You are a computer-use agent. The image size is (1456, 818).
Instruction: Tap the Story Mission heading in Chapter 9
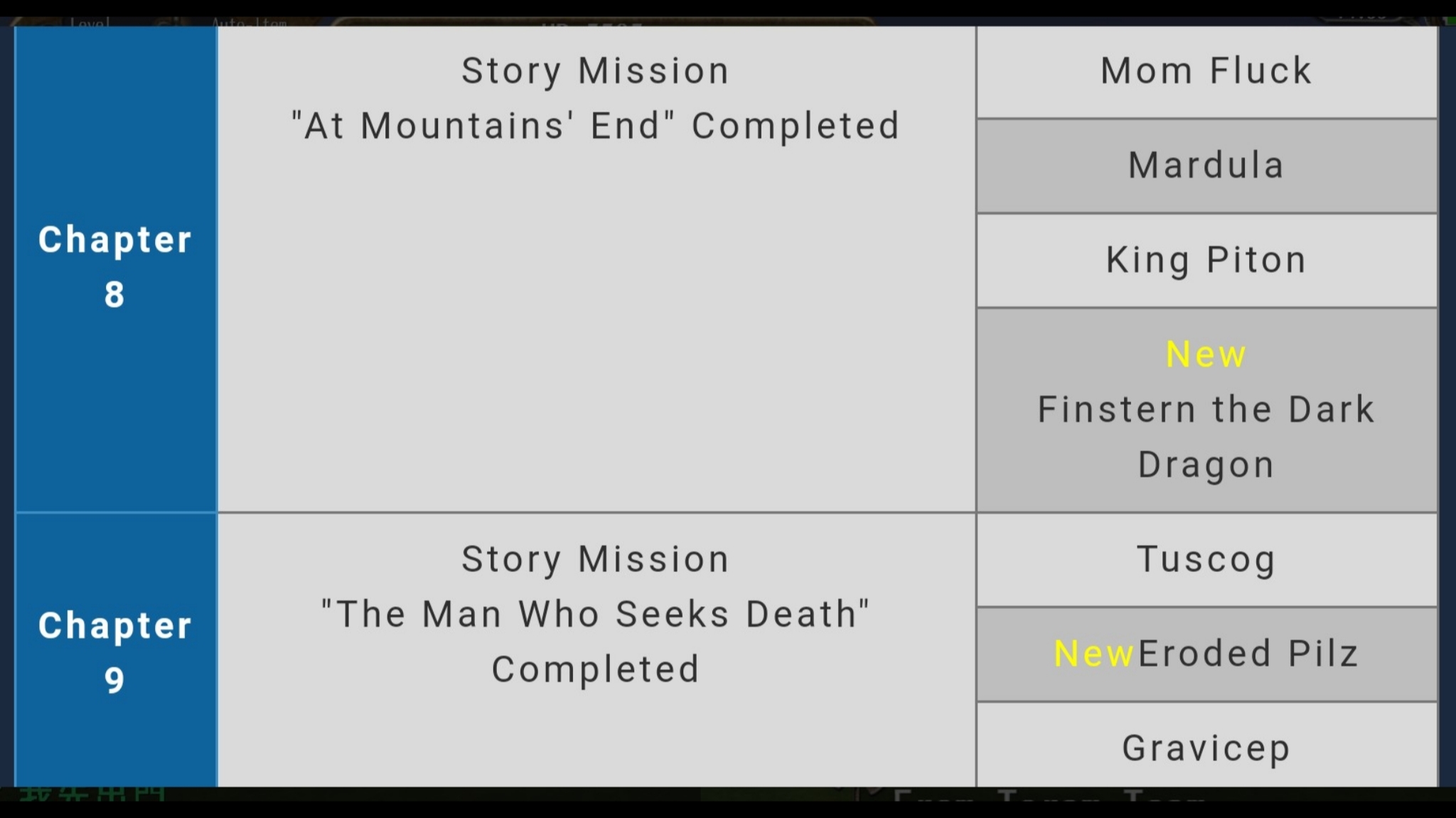pyautogui.click(x=596, y=559)
